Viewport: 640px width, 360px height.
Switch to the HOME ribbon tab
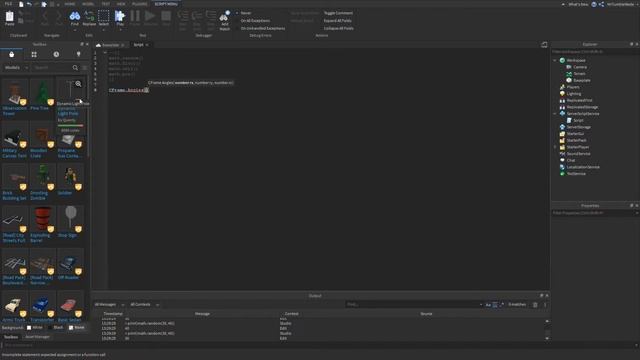tap(69, 4)
